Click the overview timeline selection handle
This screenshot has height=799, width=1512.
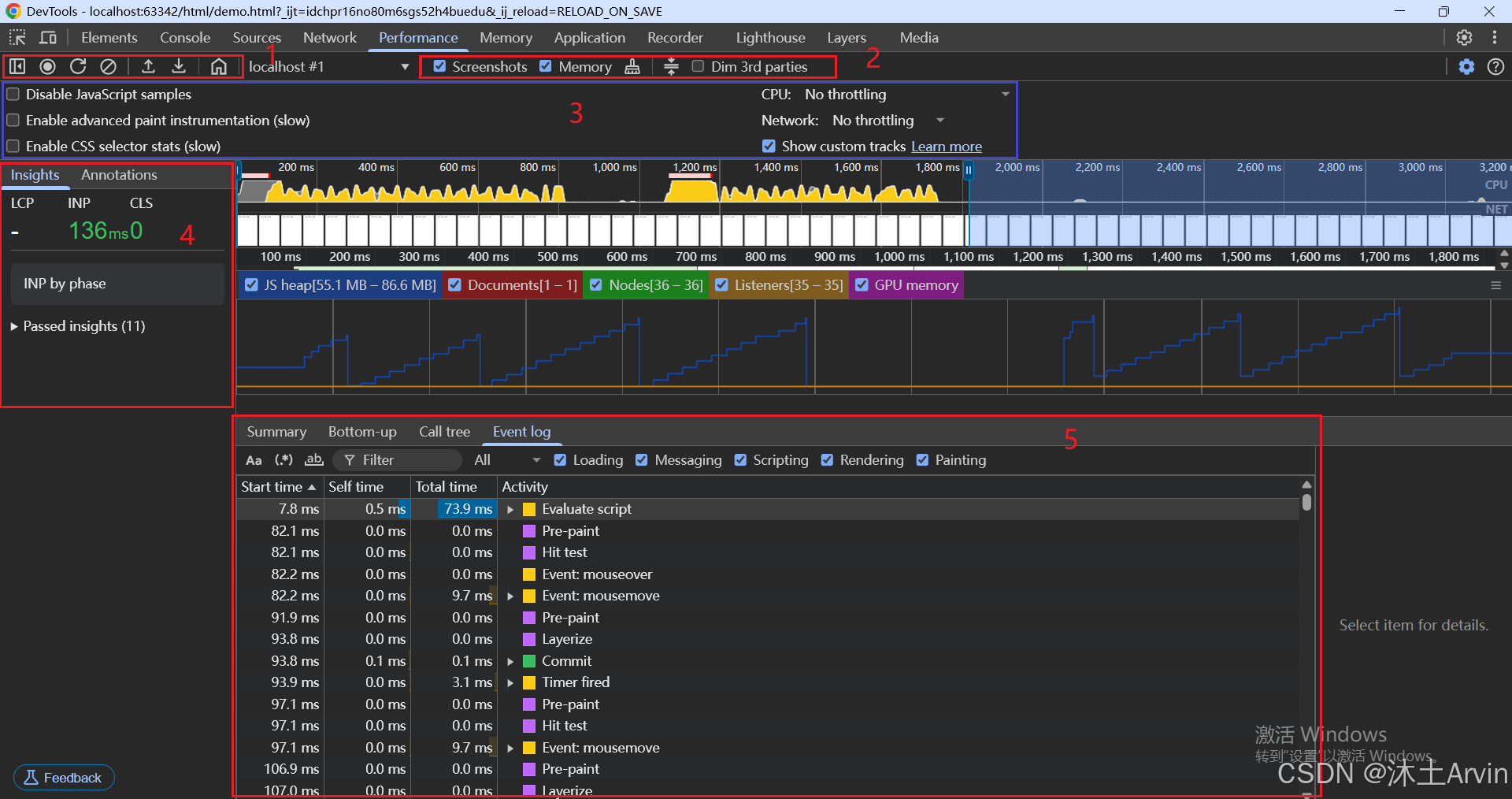point(969,169)
